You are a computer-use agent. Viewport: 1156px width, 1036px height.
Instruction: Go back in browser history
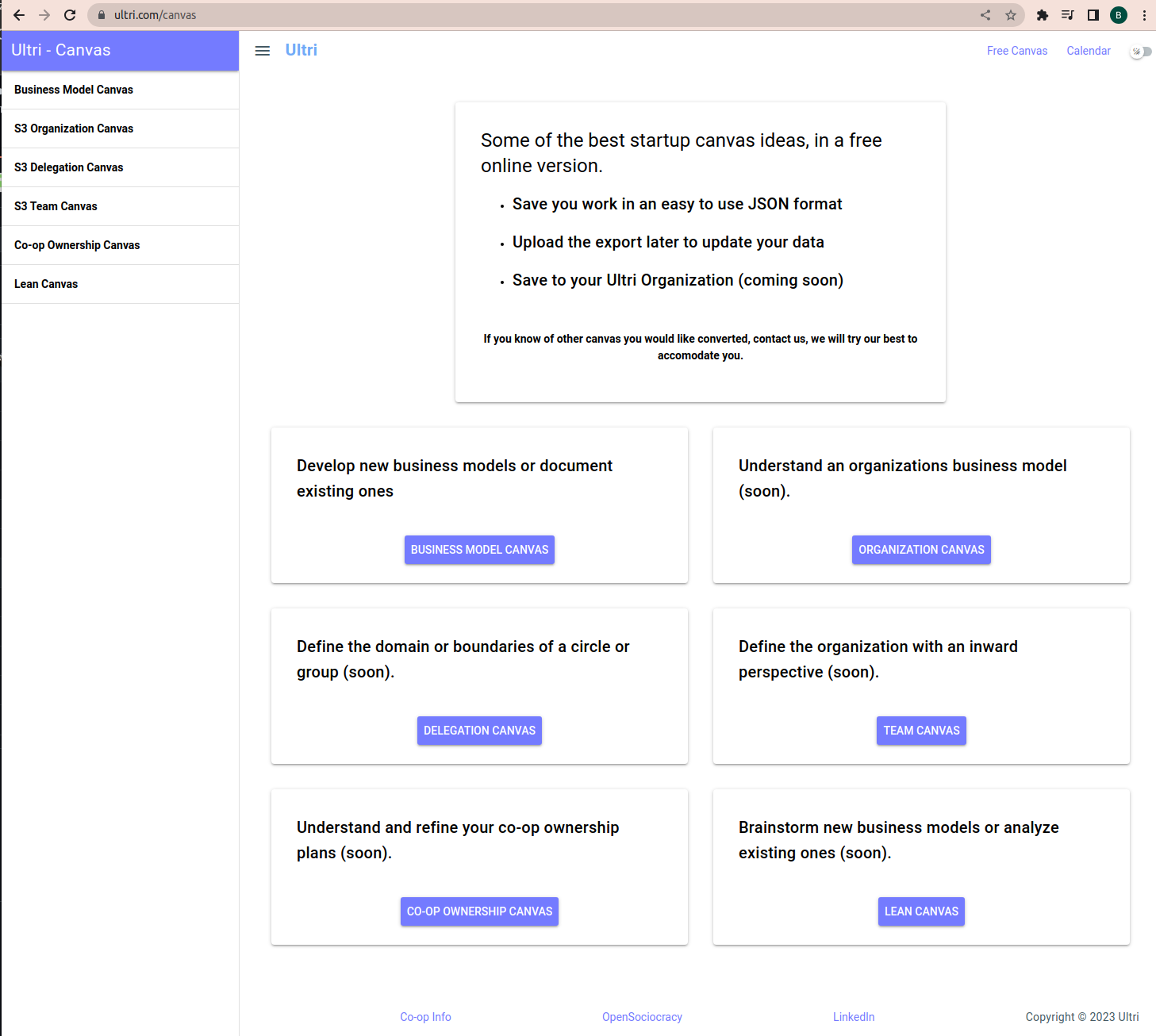tap(19, 15)
